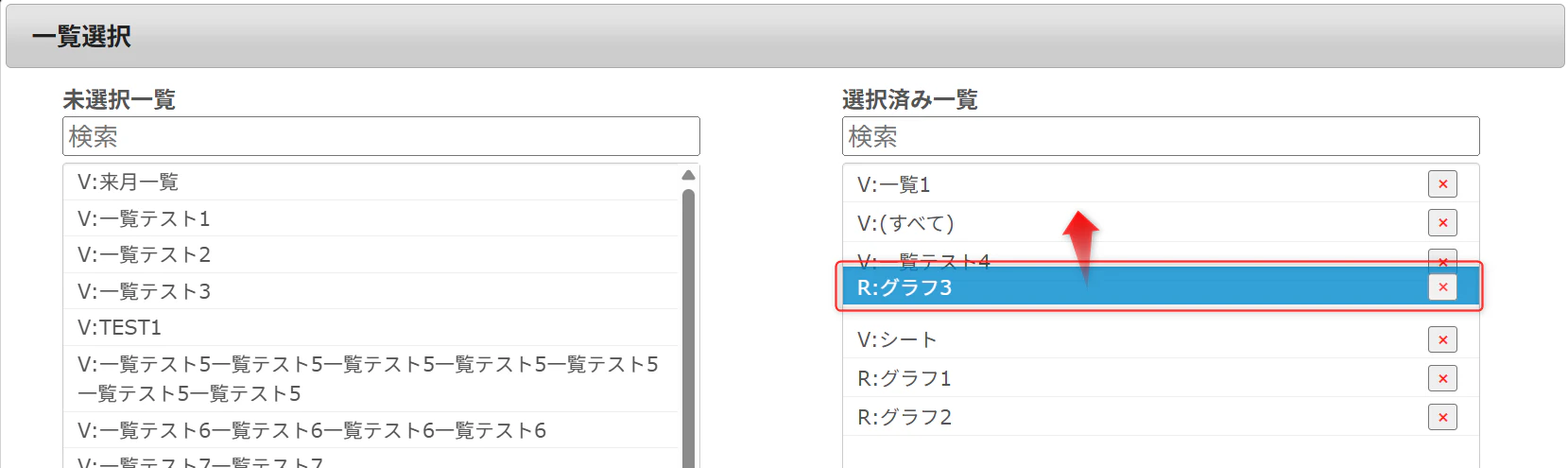
Task: Click the 未選択一覧 search field
Action: pyautogui.click(x=381, y=136)
